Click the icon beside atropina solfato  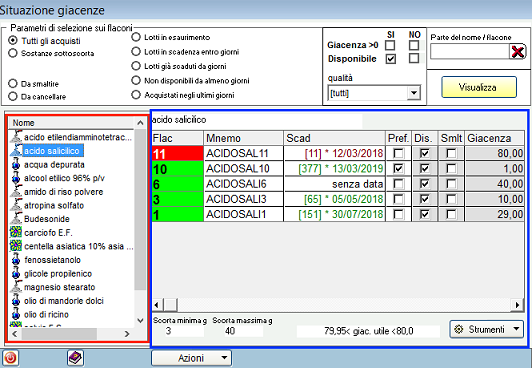click(x=16, y=205)
